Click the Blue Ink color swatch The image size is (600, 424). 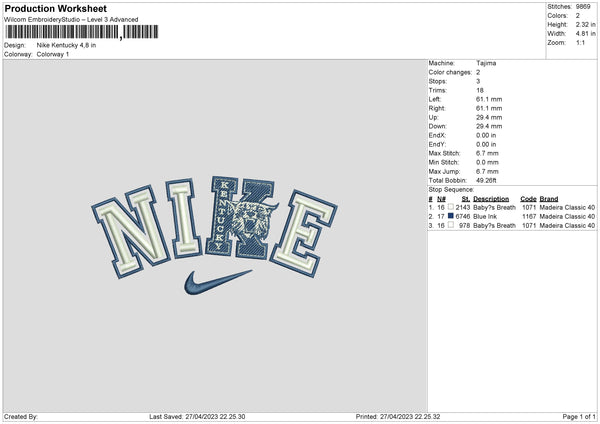(450, 216)
